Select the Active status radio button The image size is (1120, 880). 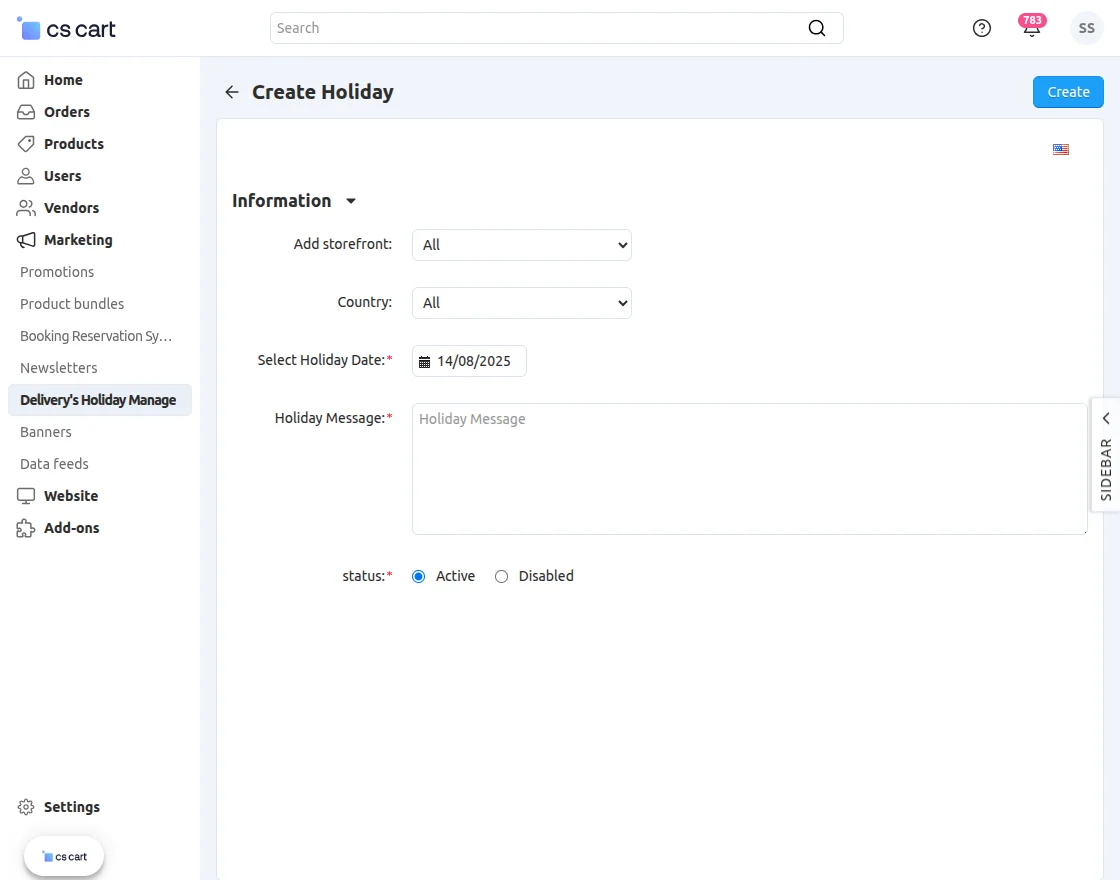point(419,576)
